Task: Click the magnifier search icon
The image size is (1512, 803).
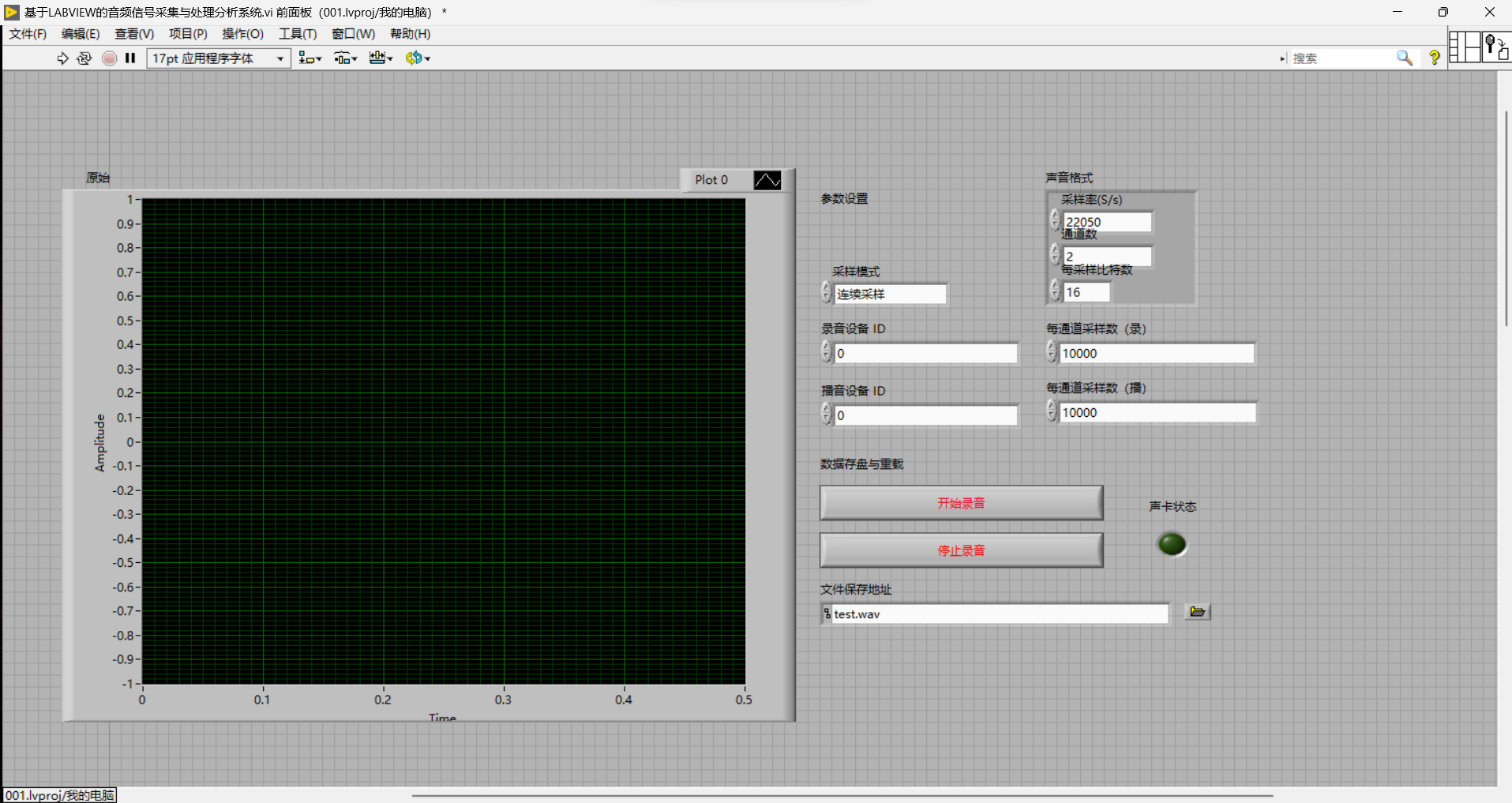Action: (x=1405, y=58)
